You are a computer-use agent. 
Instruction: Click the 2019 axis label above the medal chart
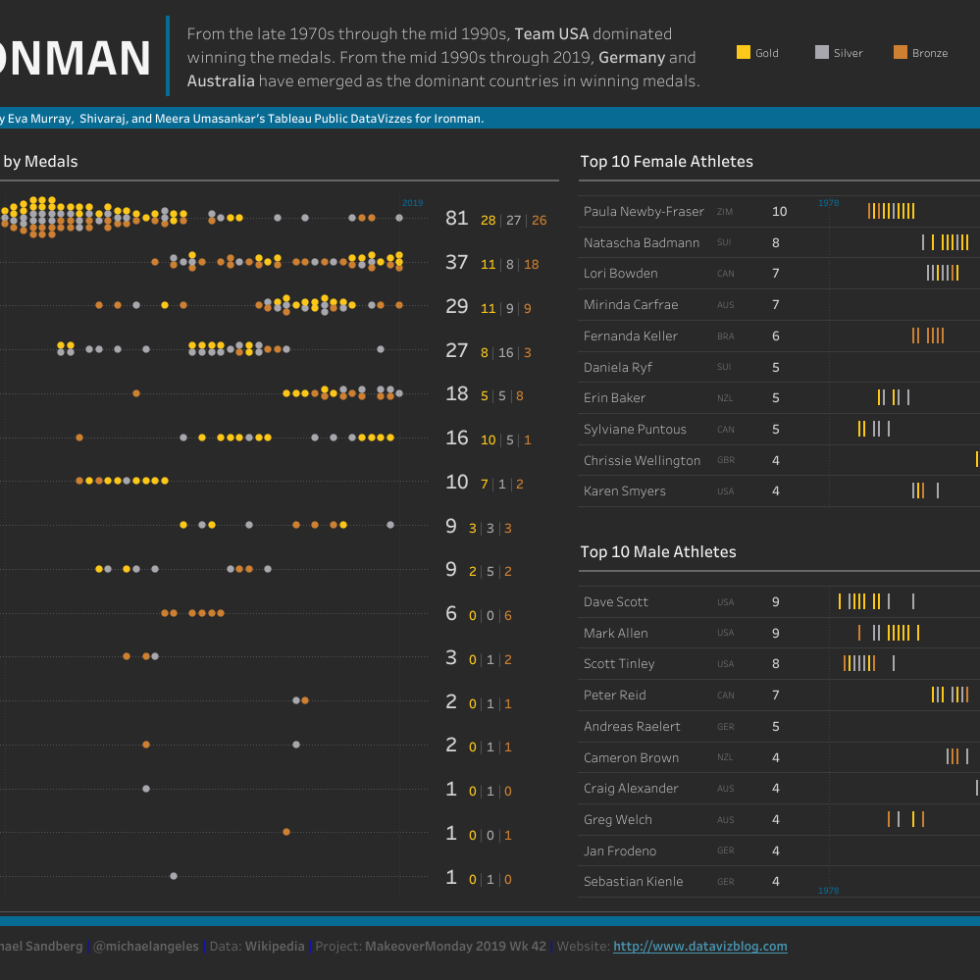pos(412,203)
